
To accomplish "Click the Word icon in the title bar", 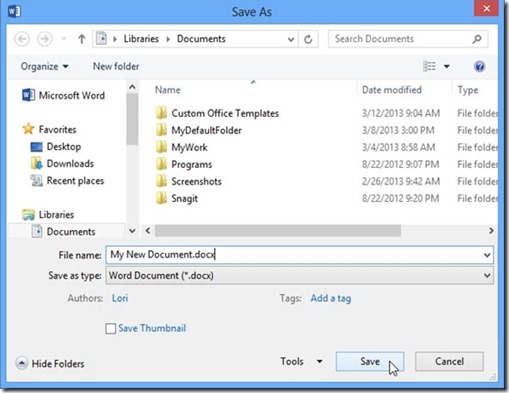I will click(x=14, y=11).
